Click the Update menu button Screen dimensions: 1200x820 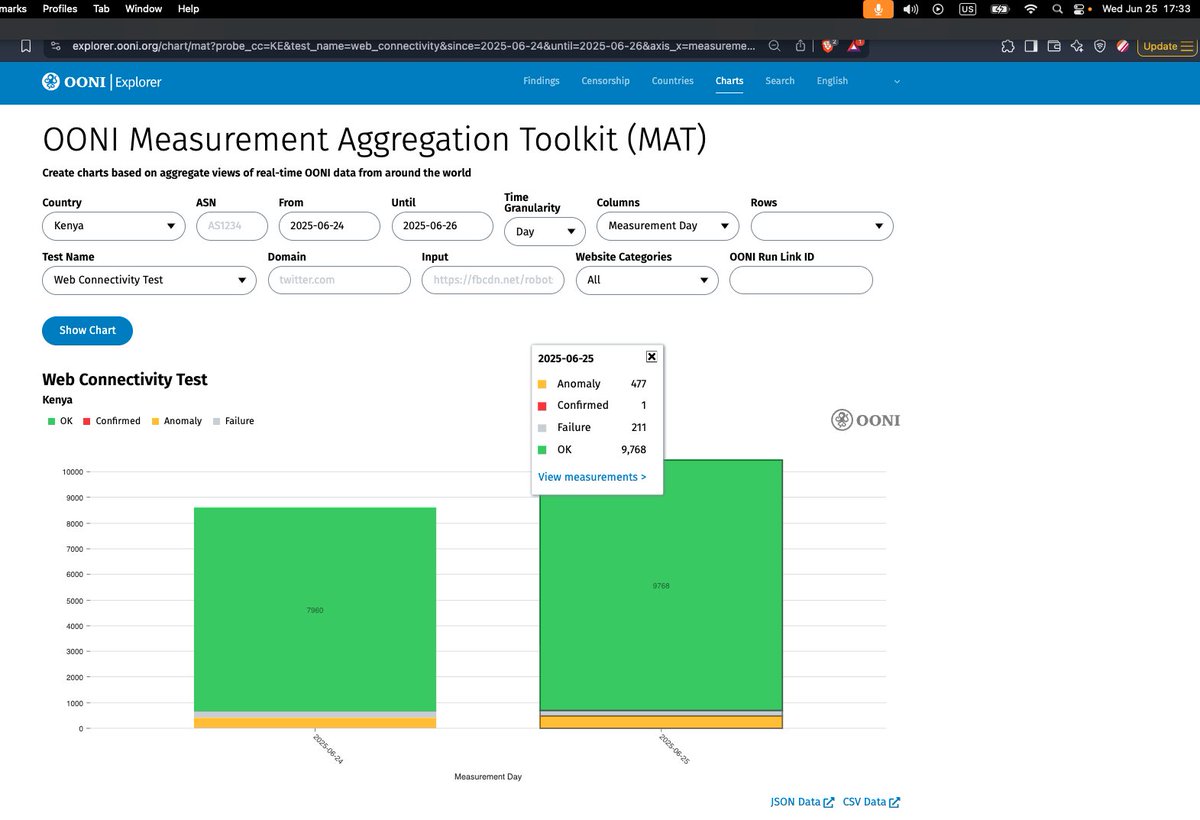[x=1166, y=46]
